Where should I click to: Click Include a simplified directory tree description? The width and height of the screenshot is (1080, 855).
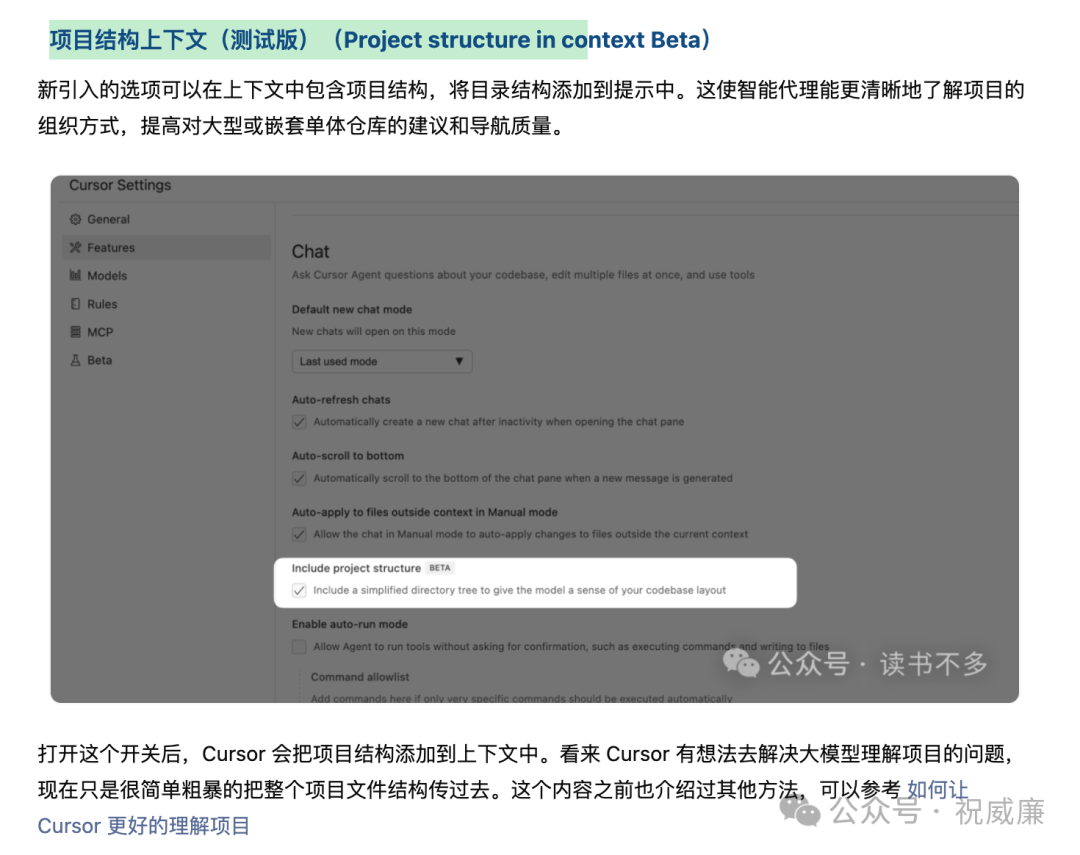pos(519,590)
